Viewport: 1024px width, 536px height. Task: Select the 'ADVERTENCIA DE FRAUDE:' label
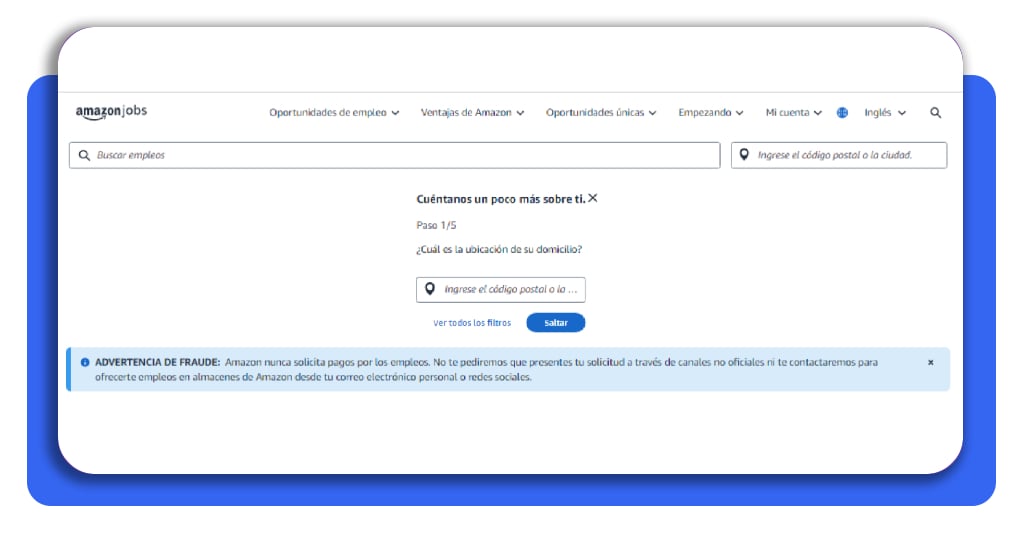click(x=157, y=362)
